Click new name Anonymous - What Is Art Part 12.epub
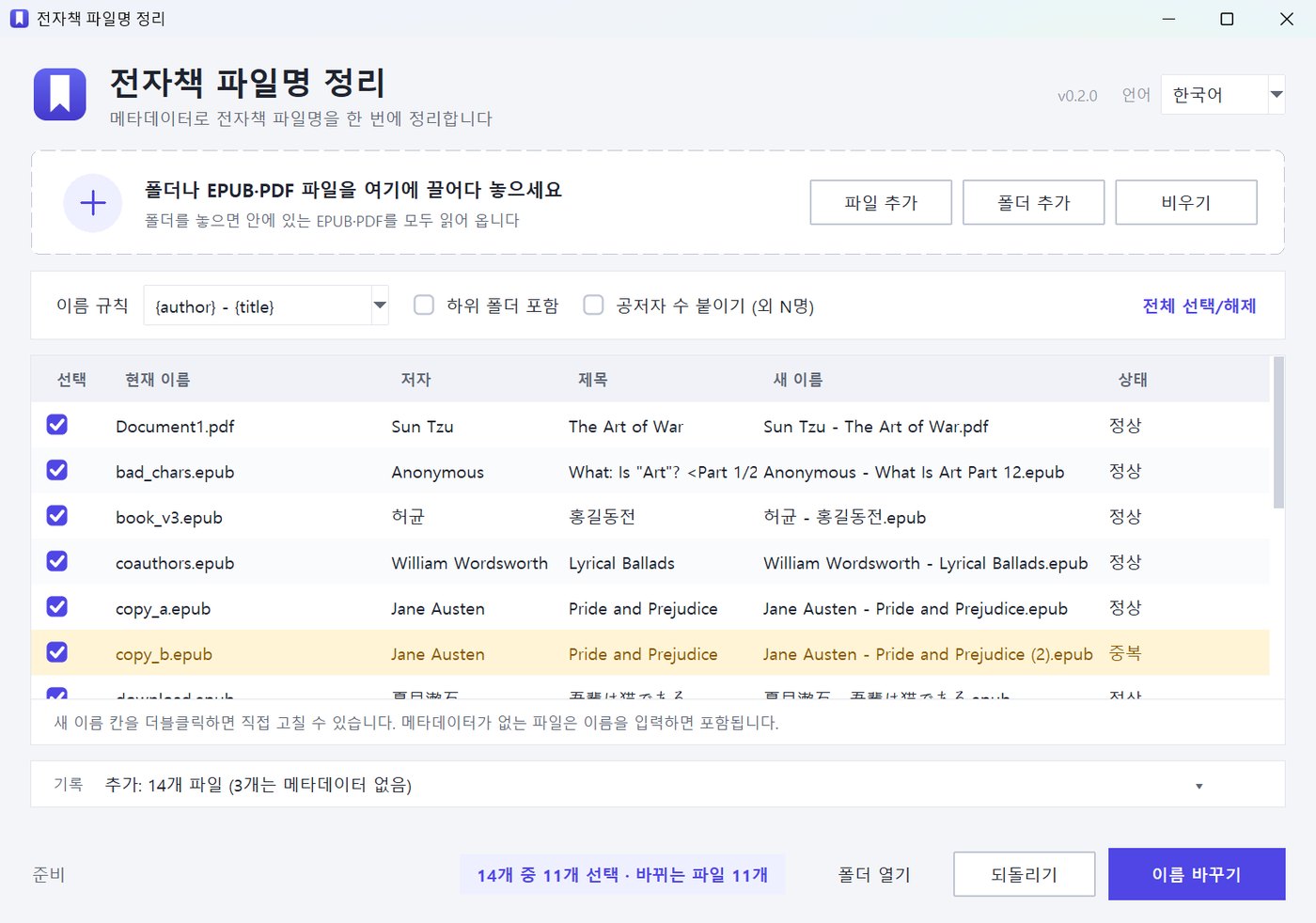This screenshot has width=1316, height=923. [x=914, y=472]
